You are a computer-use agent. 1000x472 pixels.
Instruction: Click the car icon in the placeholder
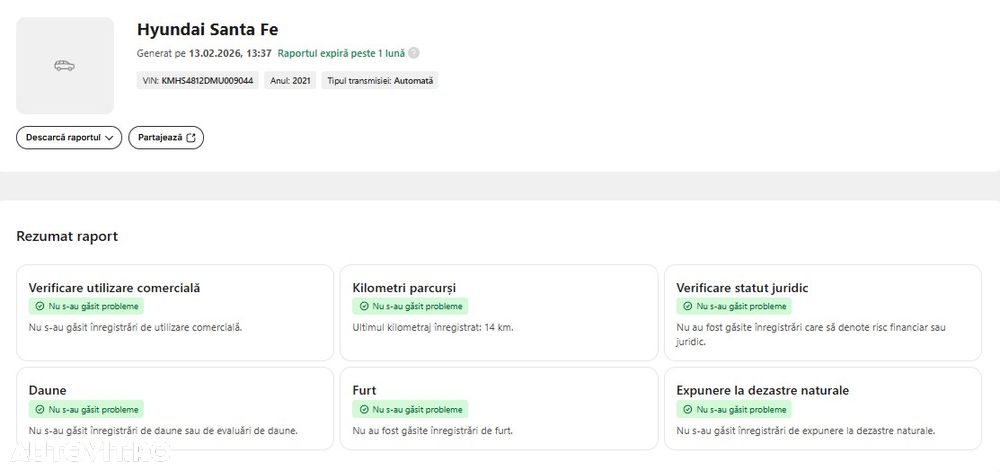pyautogui.click(x=64, y=66)
